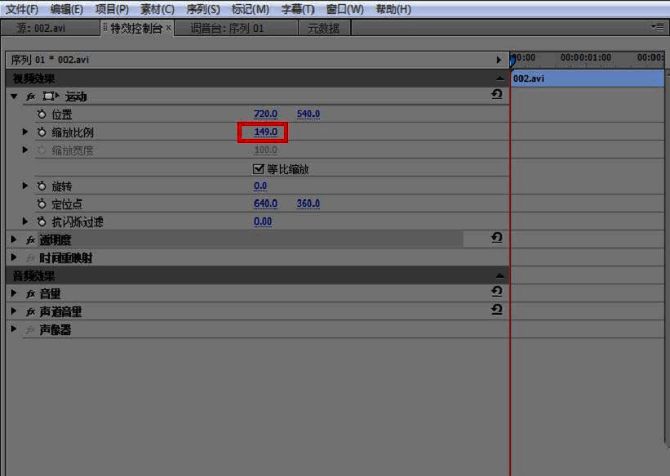Expand the 音量 effect
The height and width of the screenshot is (476, 670).
[x=14, y=293]
